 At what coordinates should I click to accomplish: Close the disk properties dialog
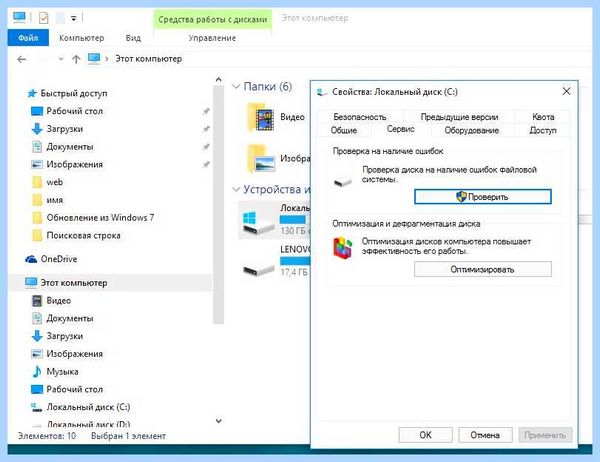coord(566,91)
